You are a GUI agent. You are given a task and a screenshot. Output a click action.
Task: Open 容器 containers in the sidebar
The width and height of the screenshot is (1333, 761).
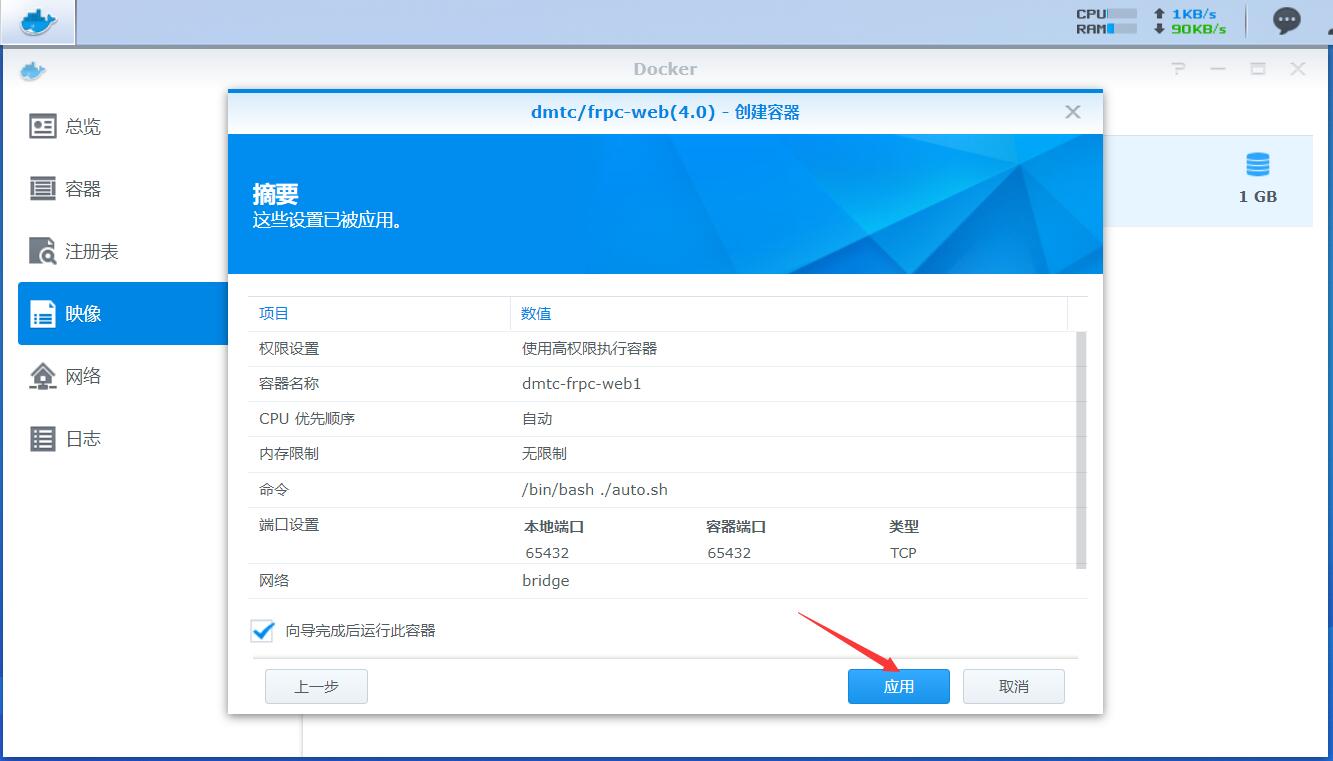124,188
